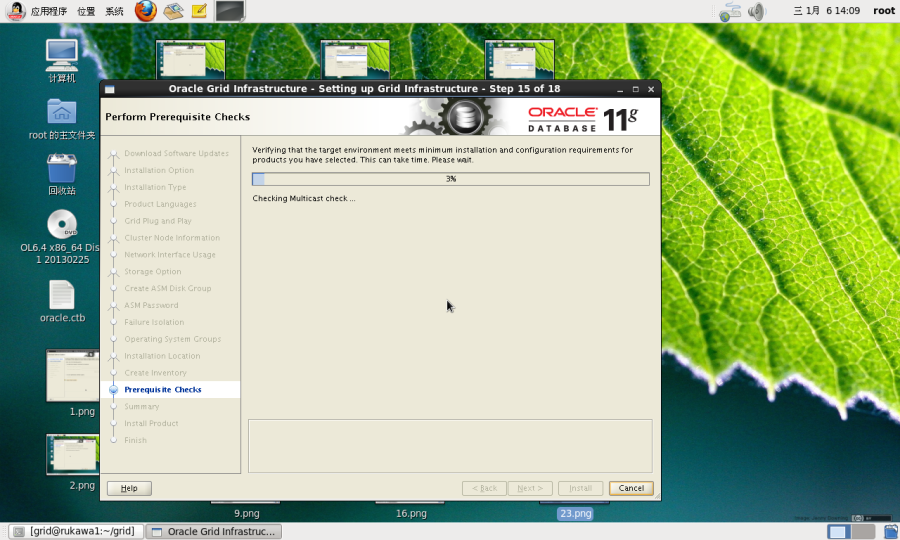The image size is (900, 540).
Task: Switch to first workspace in switcher
Action: (x=837, y=531)
